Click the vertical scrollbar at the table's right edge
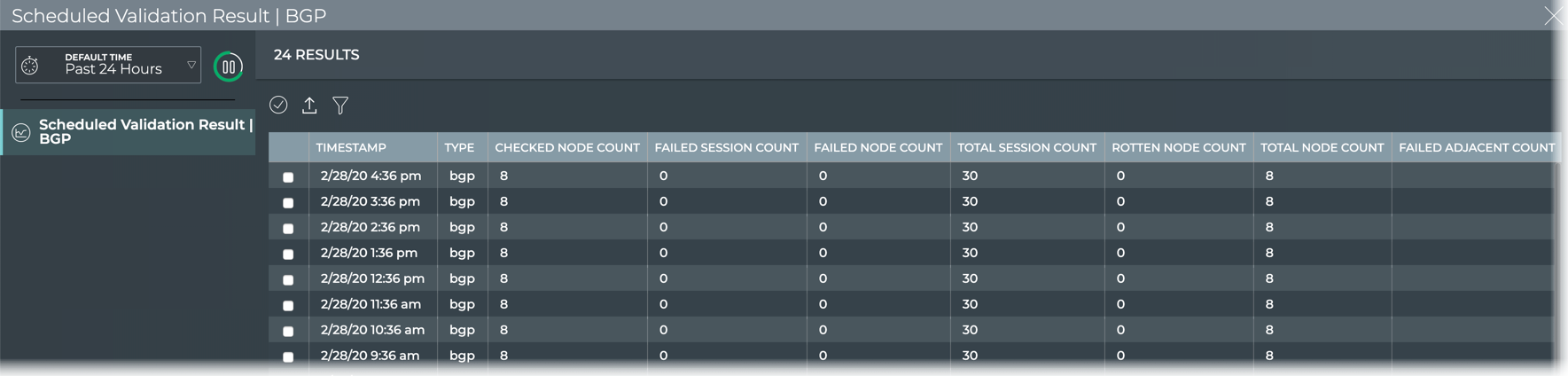This screenshot has height=376, width=1568. 1558,266
